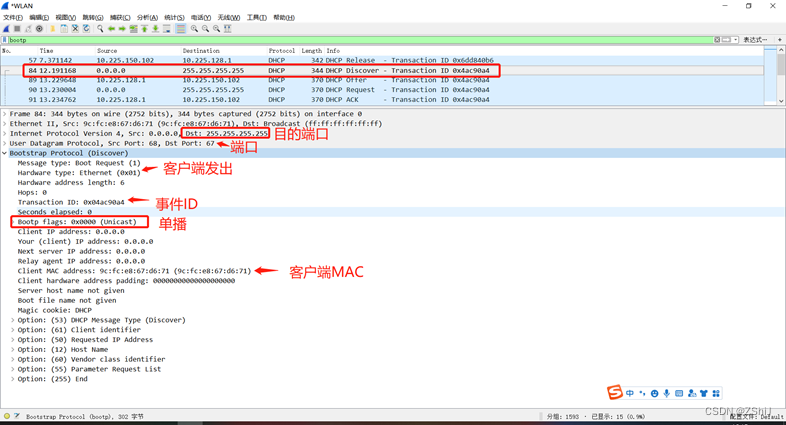Sort by Length column header
The image size is (786, 425).
(x=311, y=51)
